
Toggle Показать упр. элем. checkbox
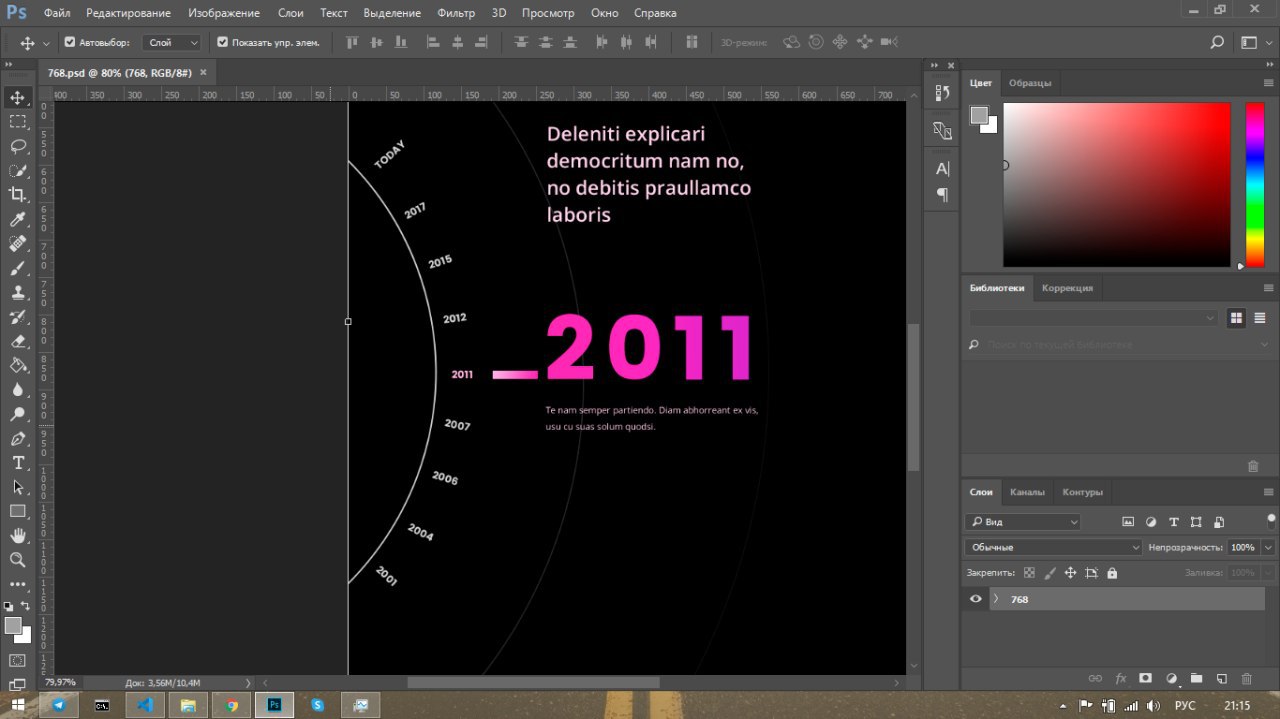click(223, 42)
